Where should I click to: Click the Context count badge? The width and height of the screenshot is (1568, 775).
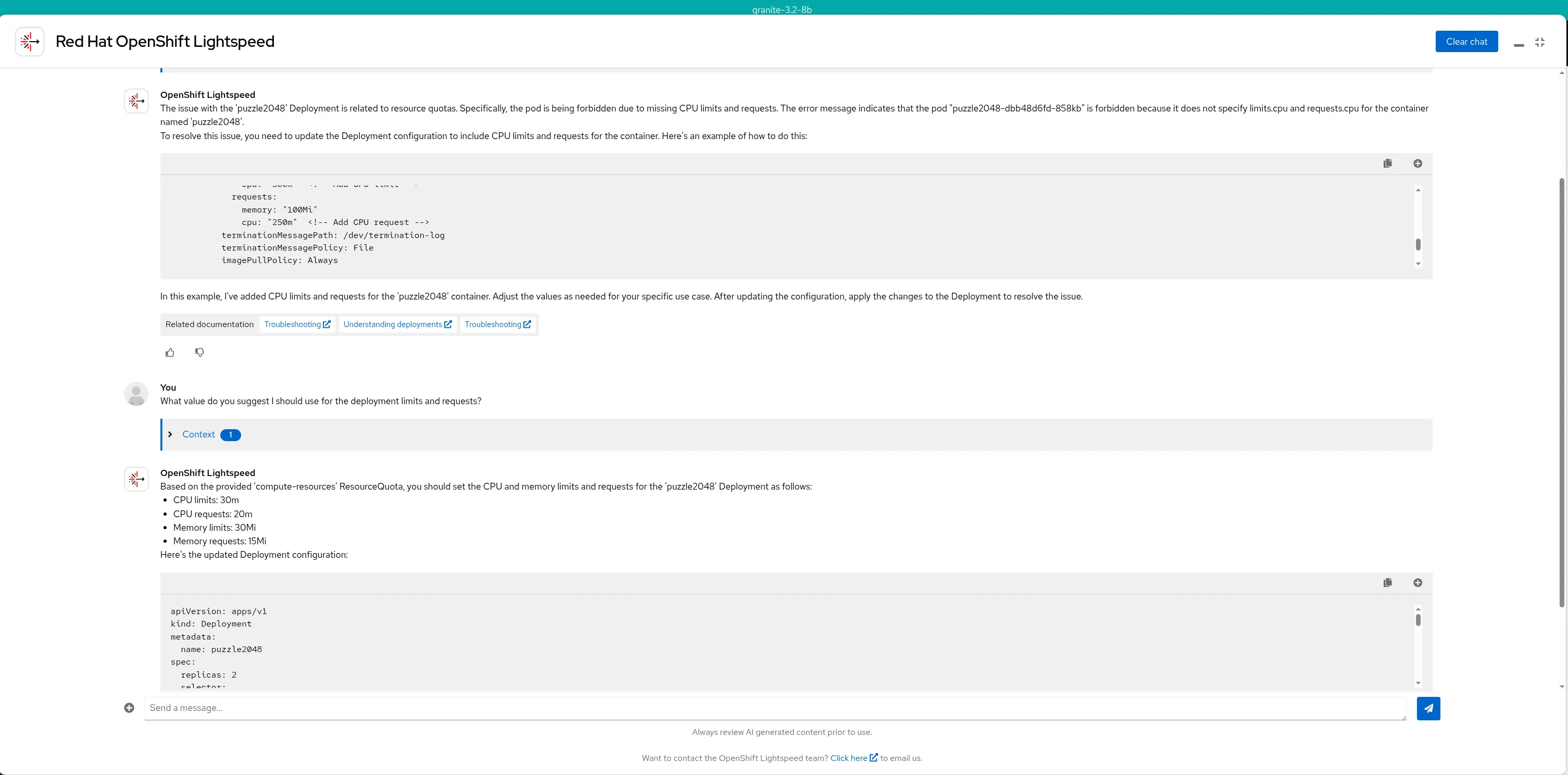tap(231, 435)
